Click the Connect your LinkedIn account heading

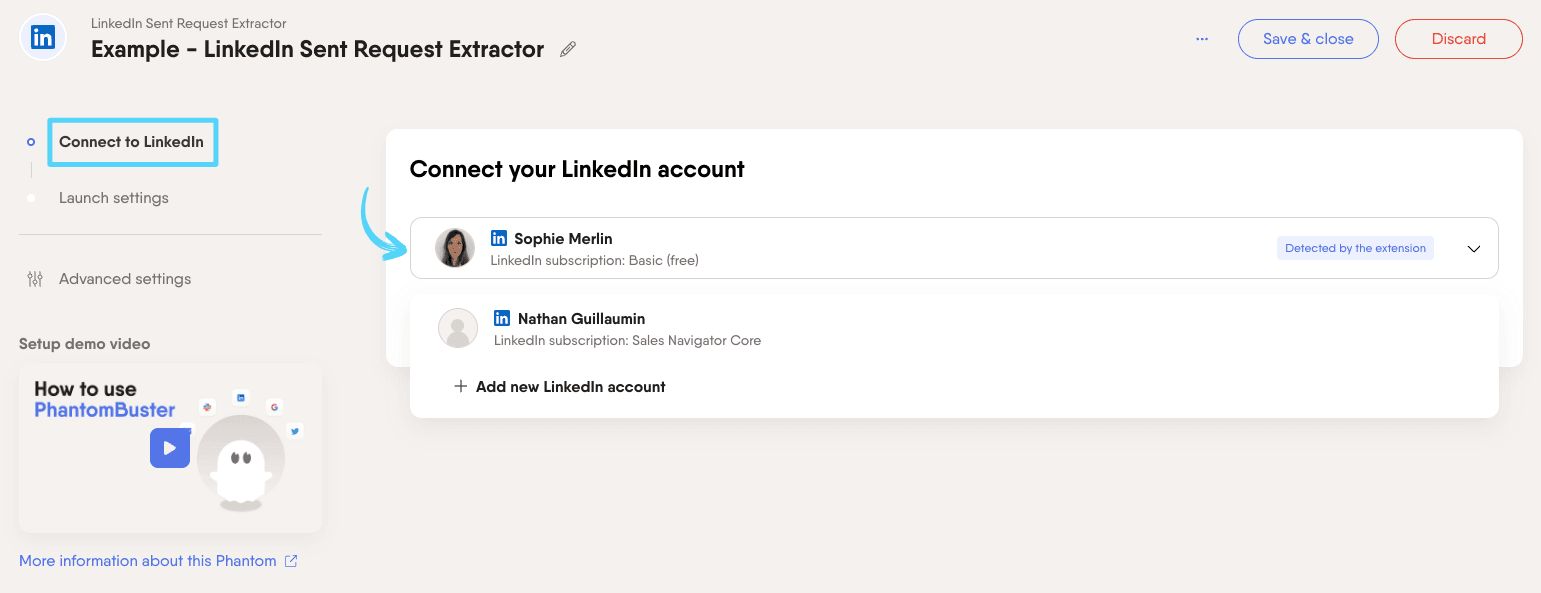point(577,169)
